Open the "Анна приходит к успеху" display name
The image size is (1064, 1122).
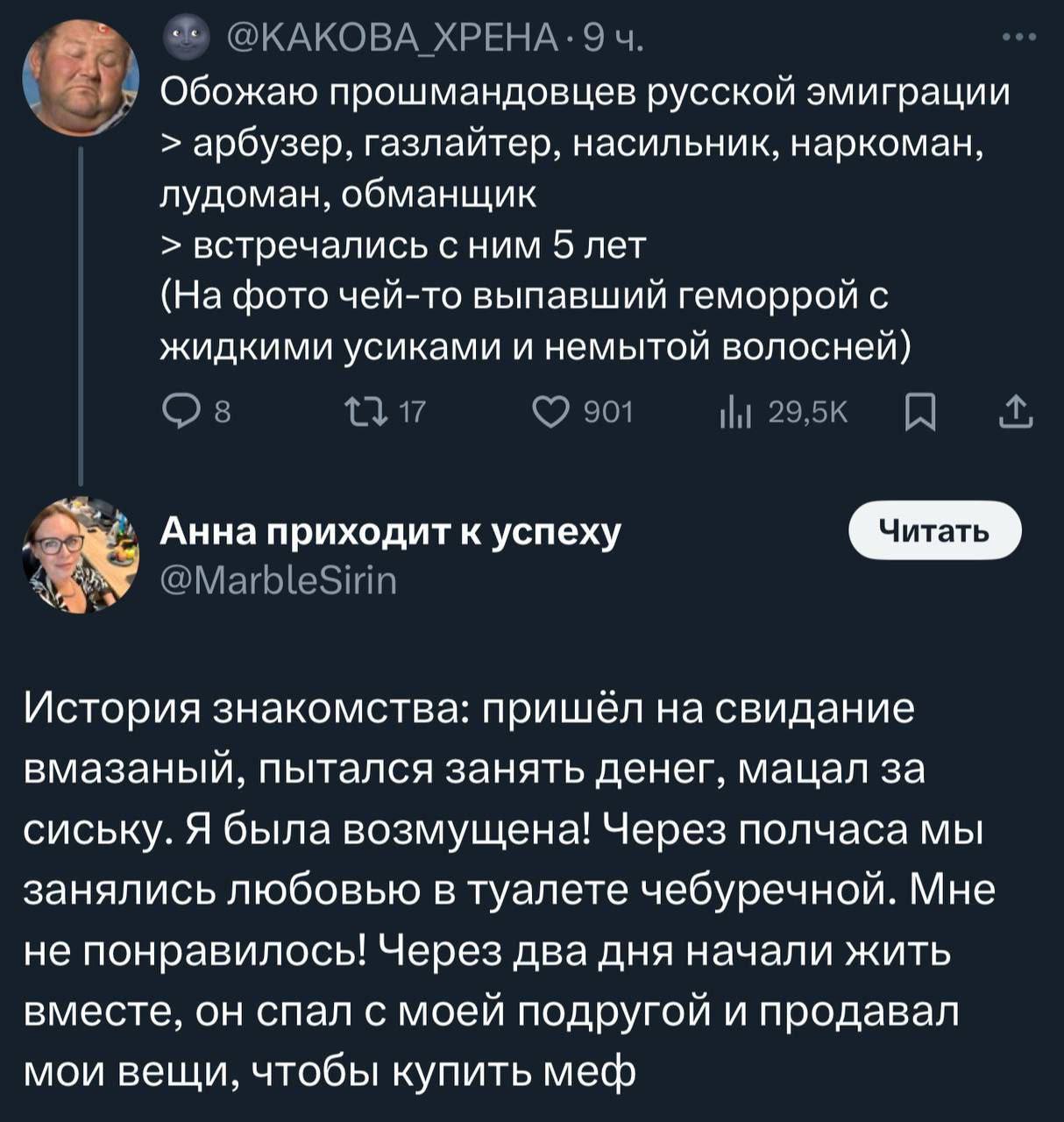(390, 530)
